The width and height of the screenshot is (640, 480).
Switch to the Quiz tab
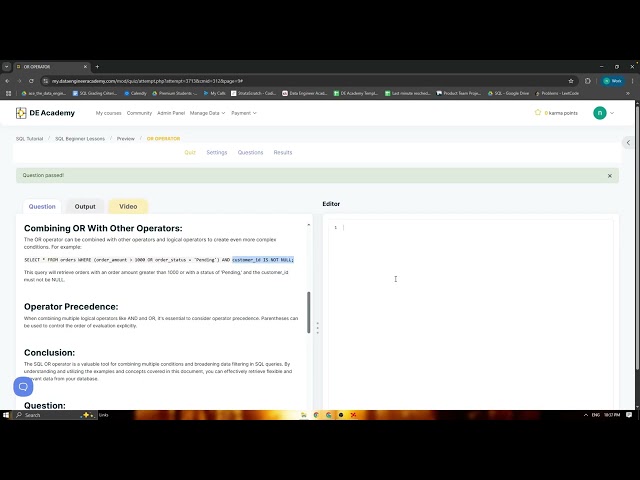pos(190,152)
